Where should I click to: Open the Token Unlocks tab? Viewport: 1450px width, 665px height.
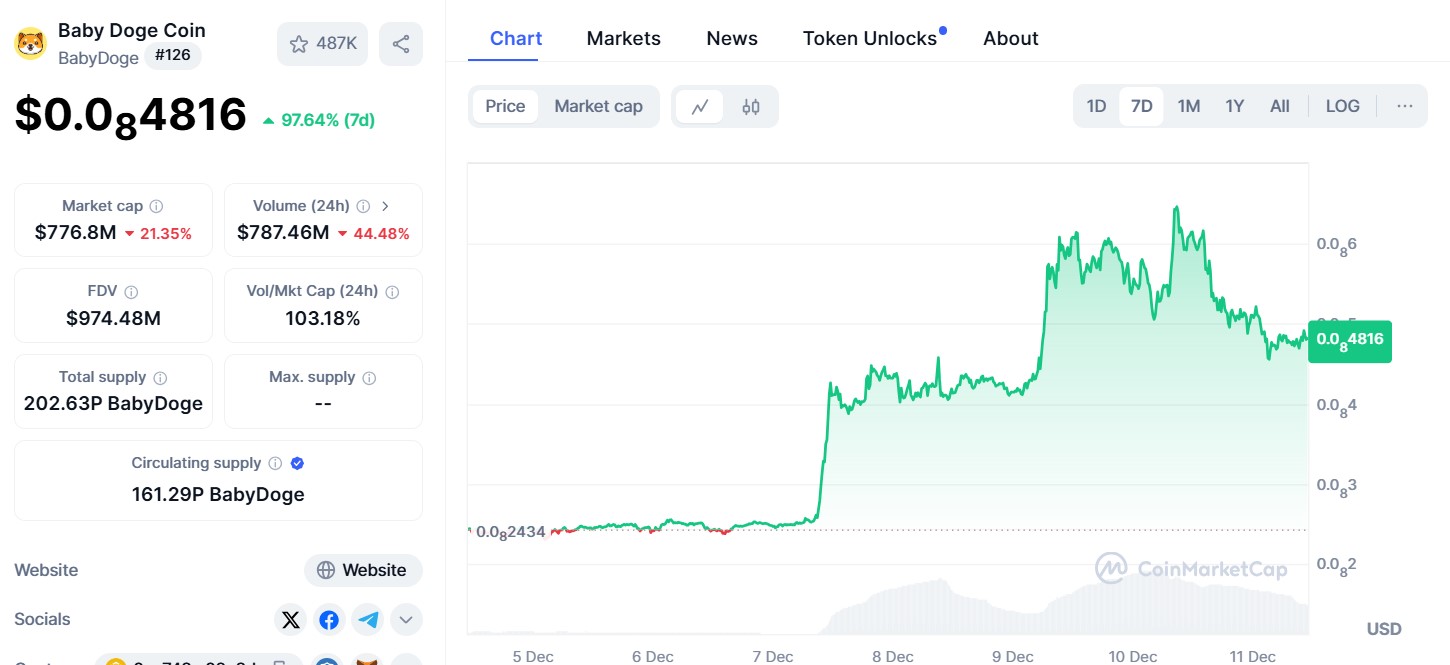coord(870,38)
